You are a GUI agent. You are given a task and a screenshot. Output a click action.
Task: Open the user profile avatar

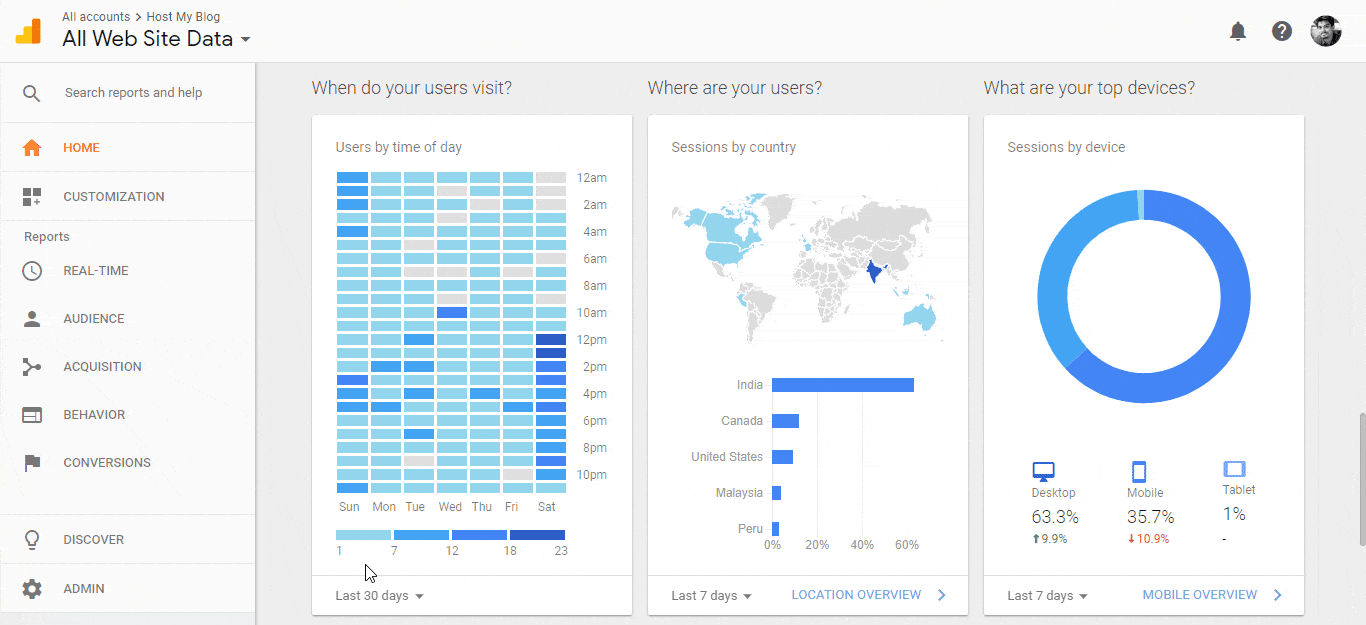pyautogui.click(x=1326, y=31)
